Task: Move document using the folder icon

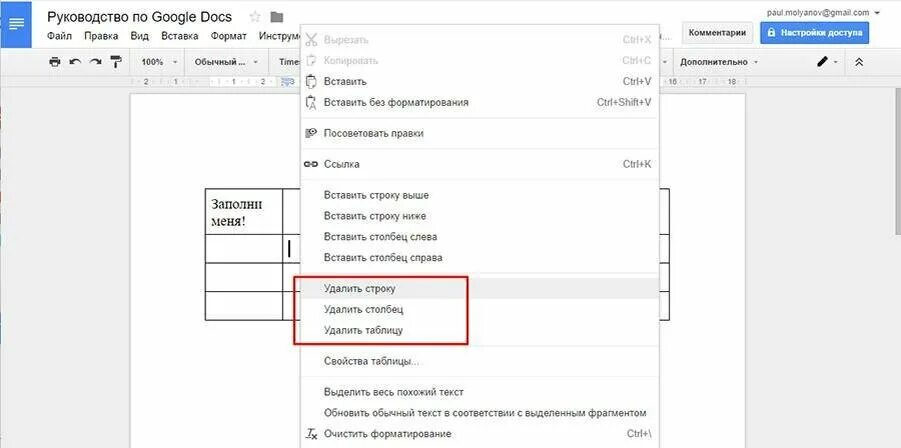Action: 277,17
